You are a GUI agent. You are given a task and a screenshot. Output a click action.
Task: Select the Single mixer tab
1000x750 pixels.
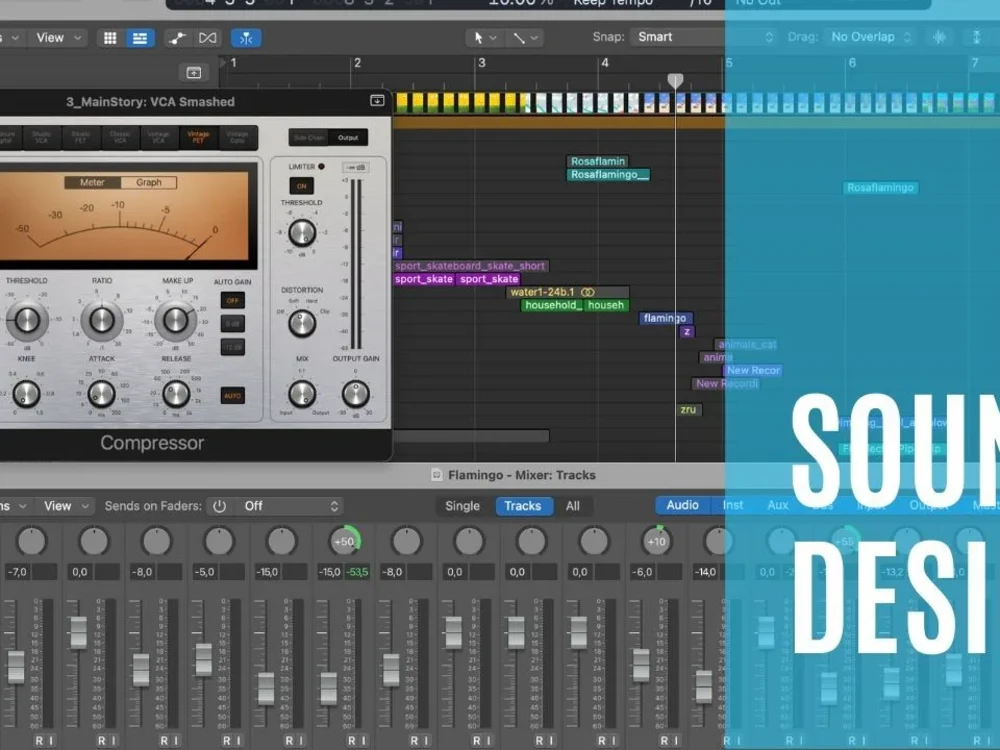(x=462, y=506)
